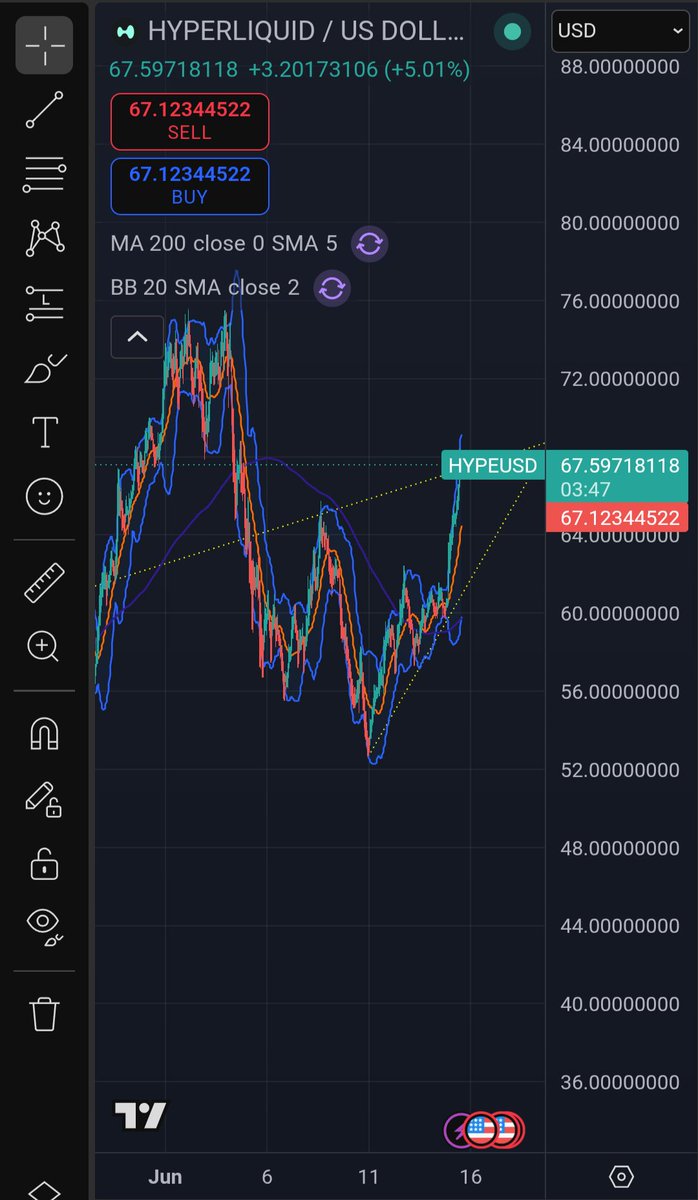
Task: Select the text annotation tool
Action: tap(44, 433)
